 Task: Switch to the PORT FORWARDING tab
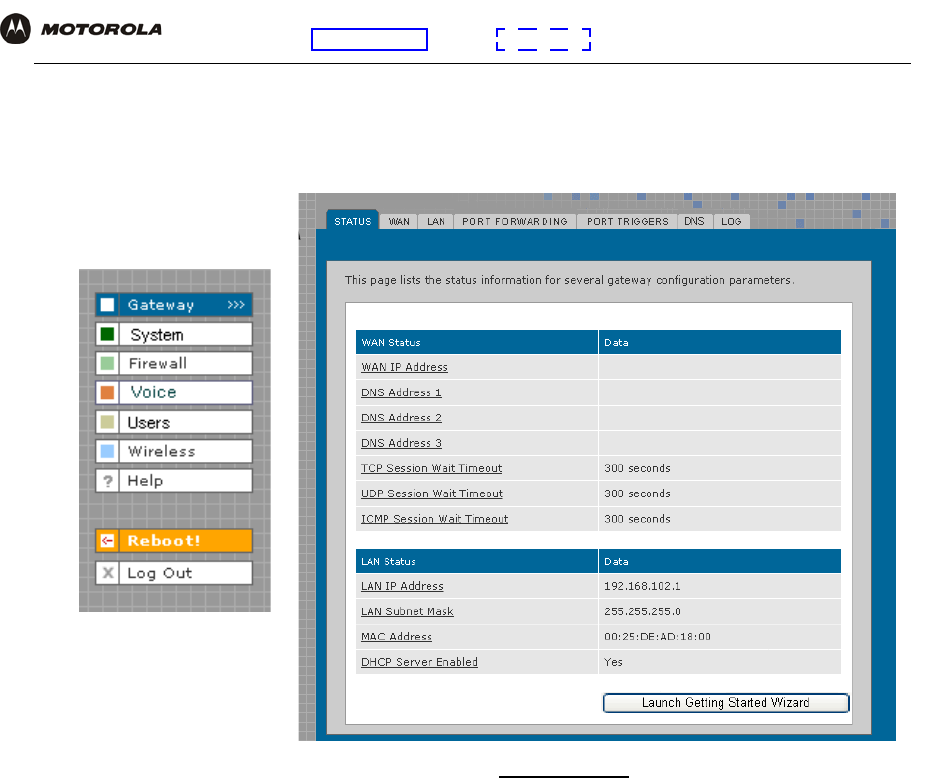click(515, 221)
